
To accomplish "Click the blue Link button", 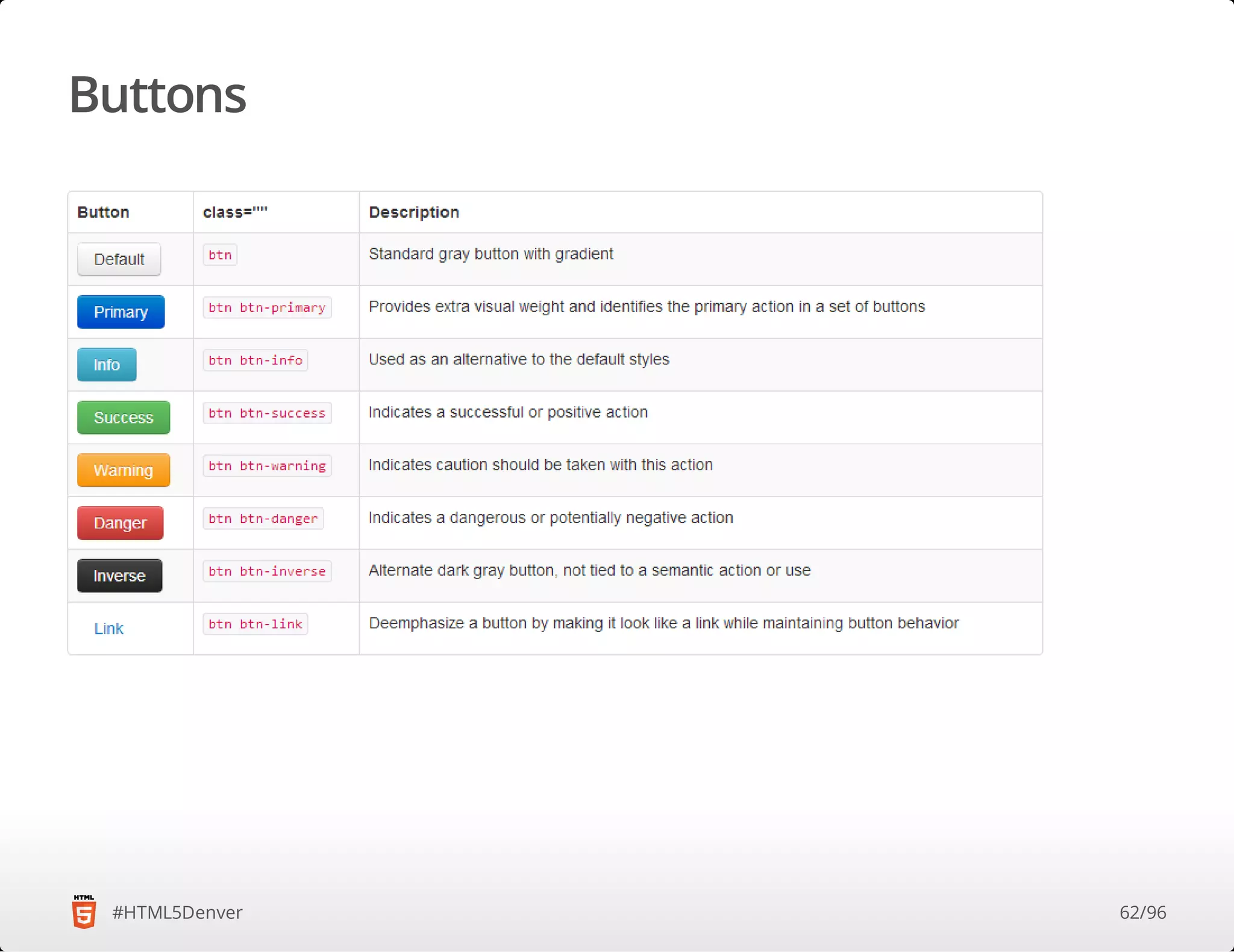I will pos(108,628).
